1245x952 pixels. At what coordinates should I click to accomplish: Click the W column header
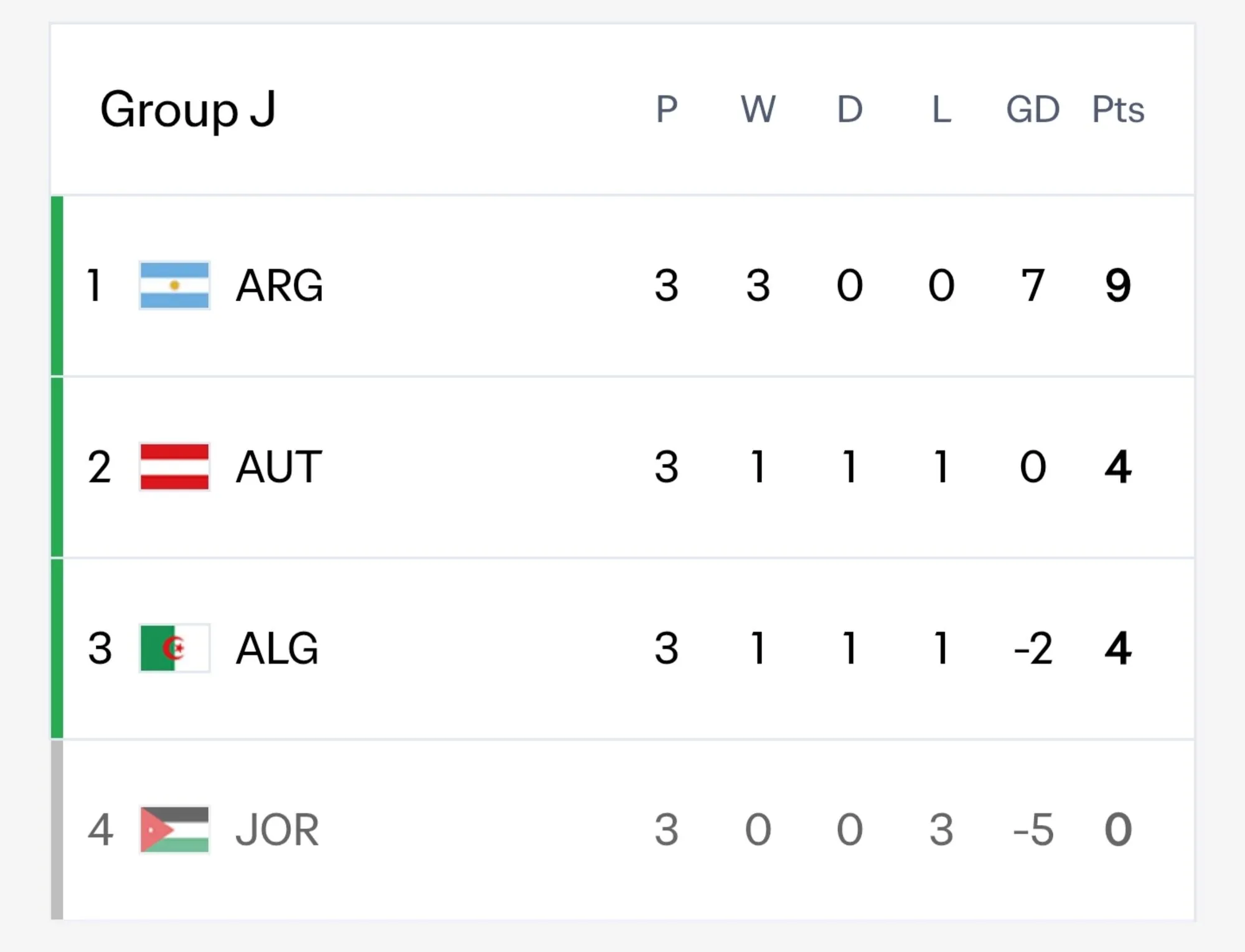point(758,110)
